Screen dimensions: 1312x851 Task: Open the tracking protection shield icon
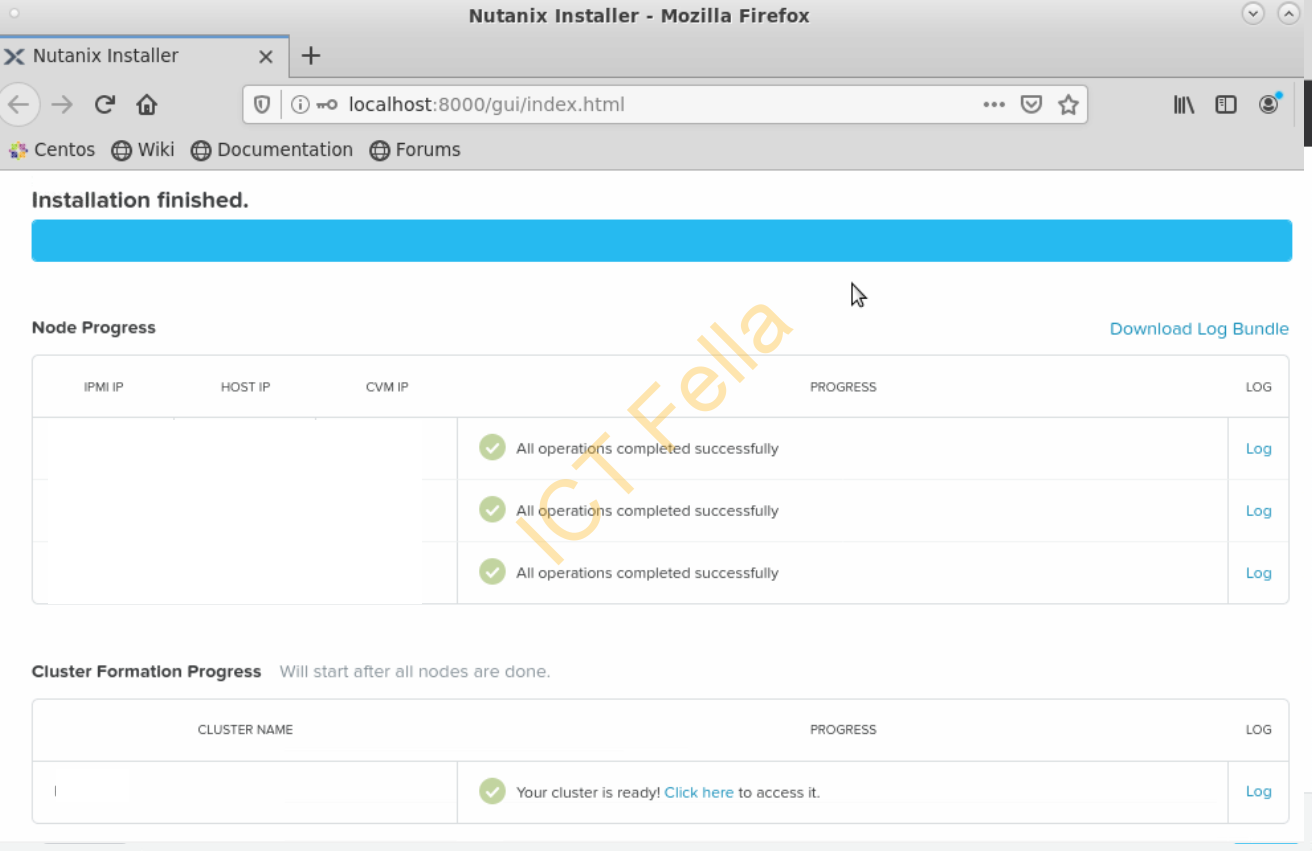click(262, 104)
